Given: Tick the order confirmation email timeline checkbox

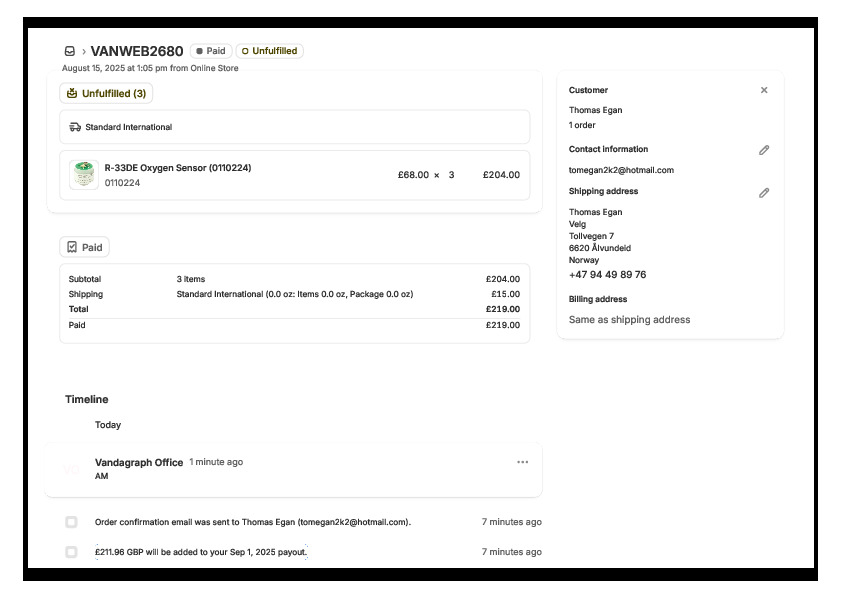Looking at the screenshot, I should (x=71, y=522).
